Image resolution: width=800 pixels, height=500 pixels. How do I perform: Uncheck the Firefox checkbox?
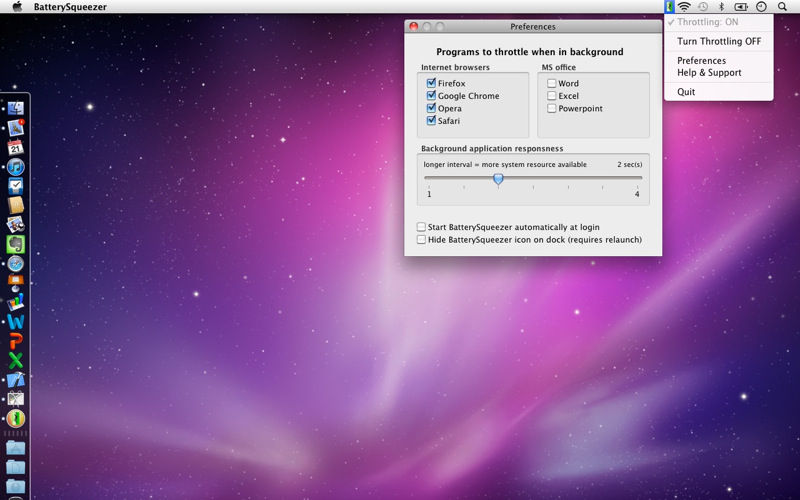[x=431, y=83]
